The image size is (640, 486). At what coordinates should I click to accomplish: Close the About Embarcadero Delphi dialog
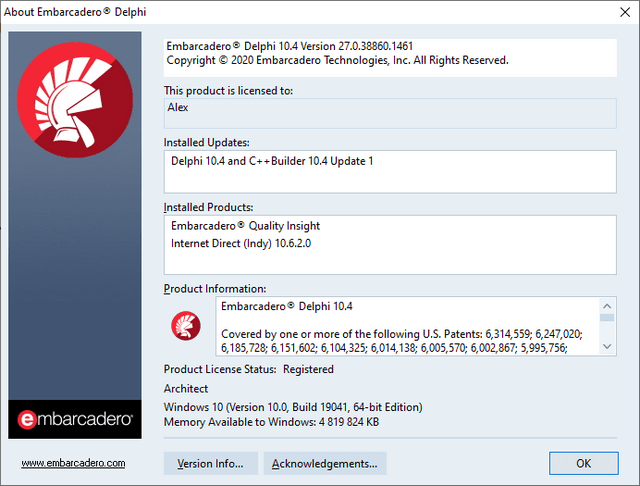click(625, 12)
